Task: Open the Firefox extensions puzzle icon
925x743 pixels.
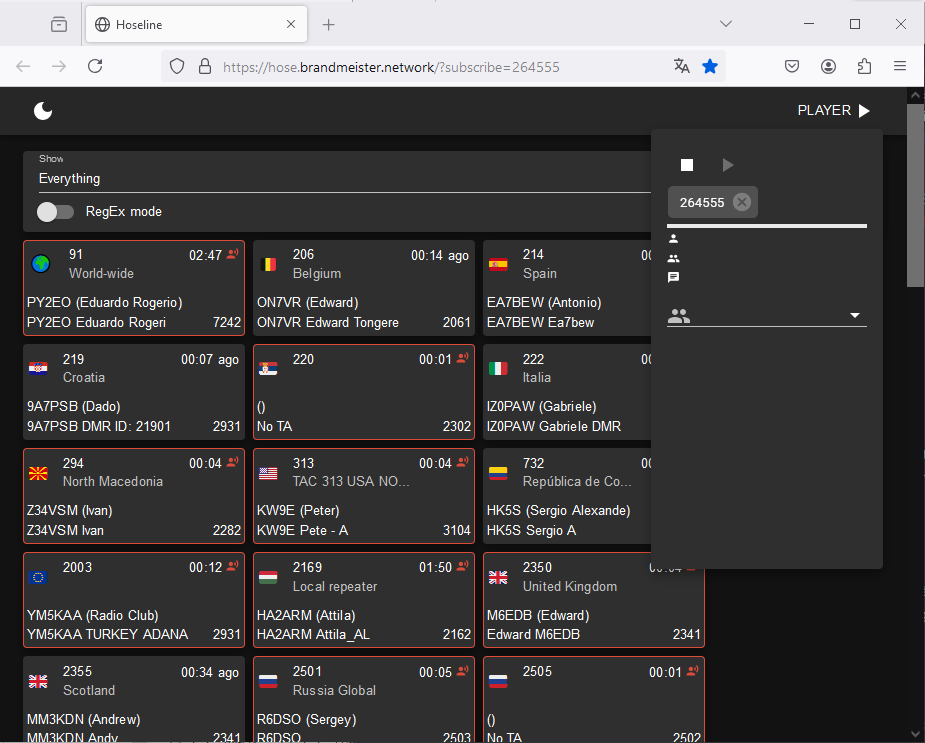Action: 865,66
